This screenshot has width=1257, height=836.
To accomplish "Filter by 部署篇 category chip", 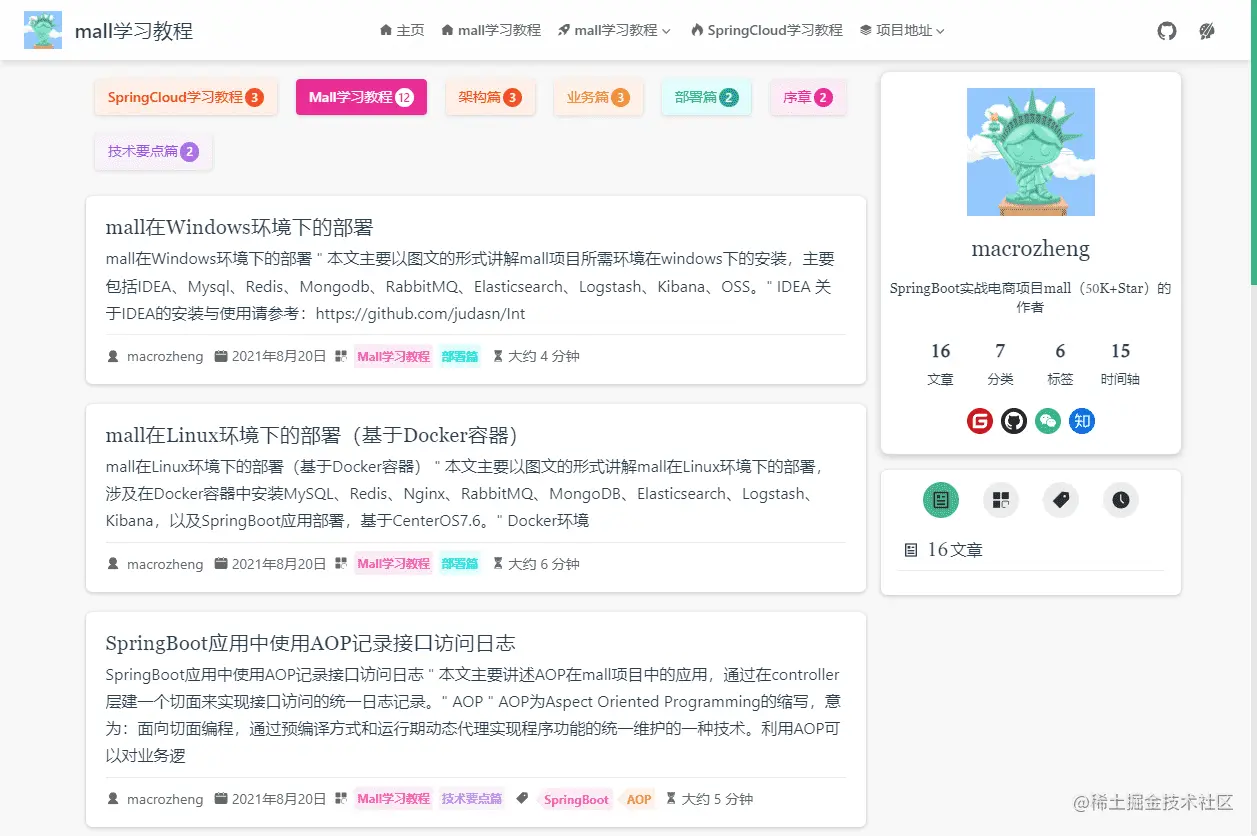I will pyautogui.click(x=706, y=97).
